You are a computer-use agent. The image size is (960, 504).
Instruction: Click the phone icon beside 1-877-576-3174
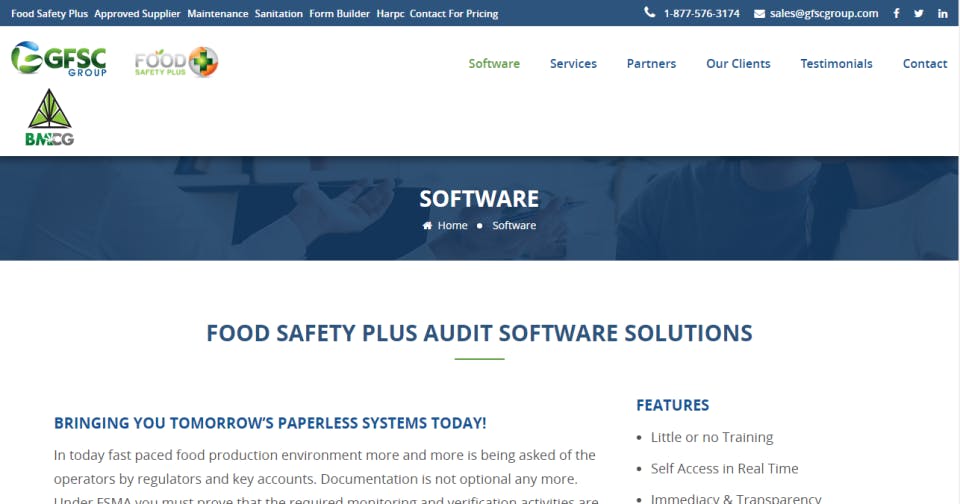click(x=650, y=12)
